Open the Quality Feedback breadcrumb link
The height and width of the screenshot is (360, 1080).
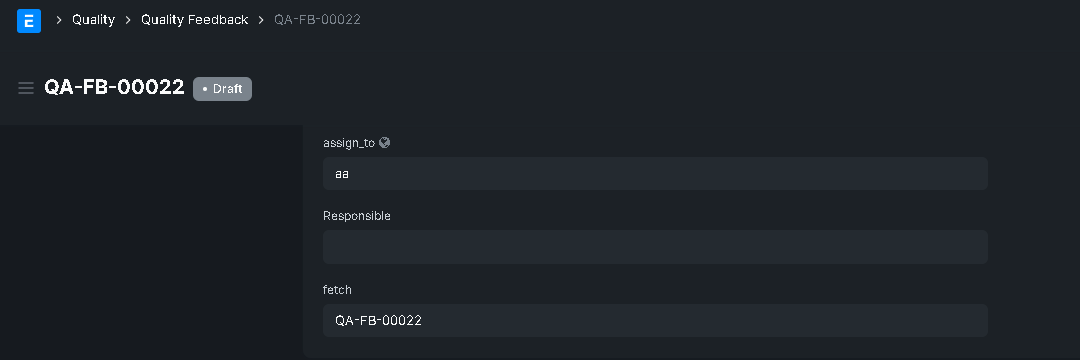pyautogui.click(x=194, y=20)
